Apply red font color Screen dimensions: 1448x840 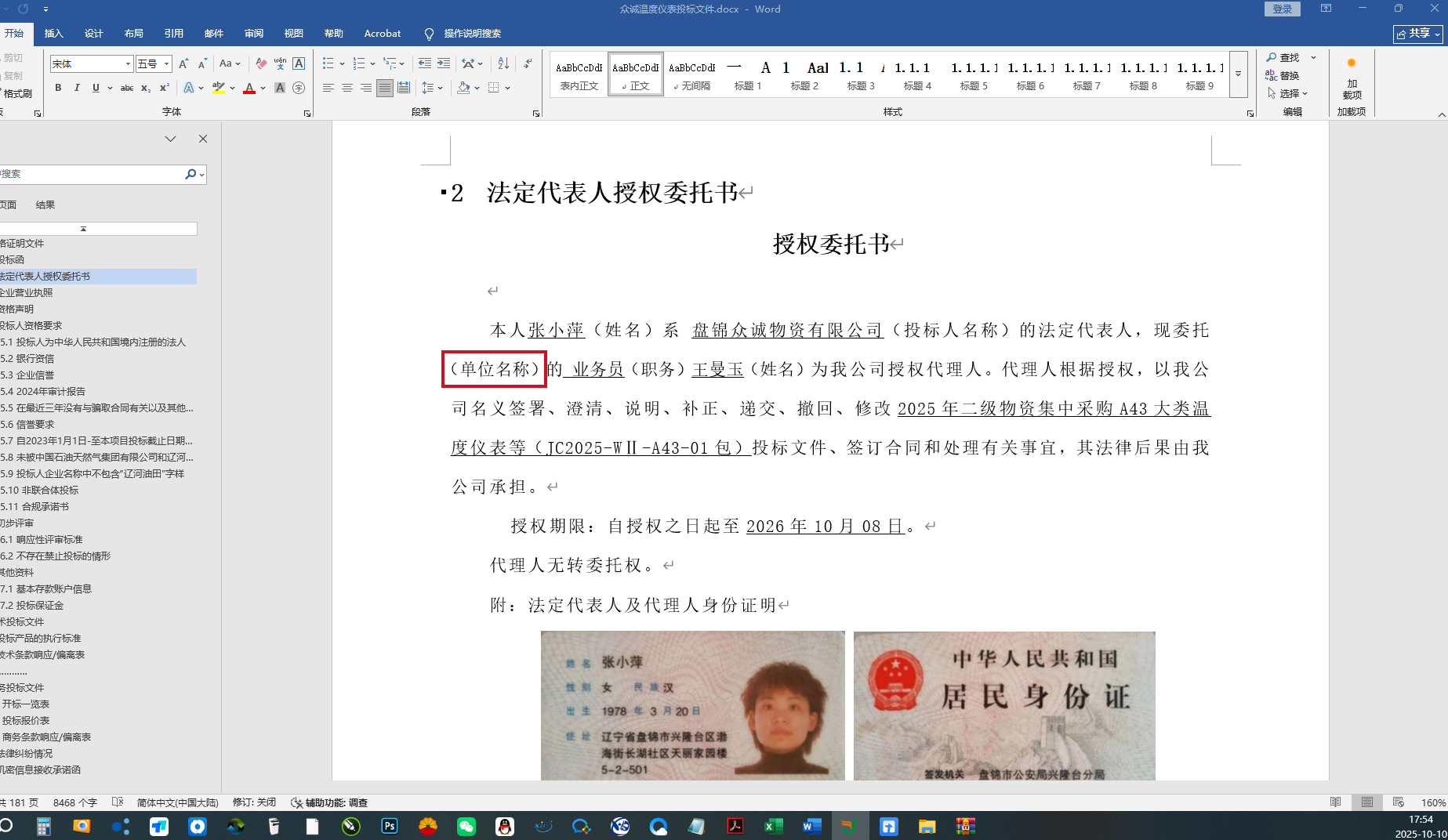point(249,88)
